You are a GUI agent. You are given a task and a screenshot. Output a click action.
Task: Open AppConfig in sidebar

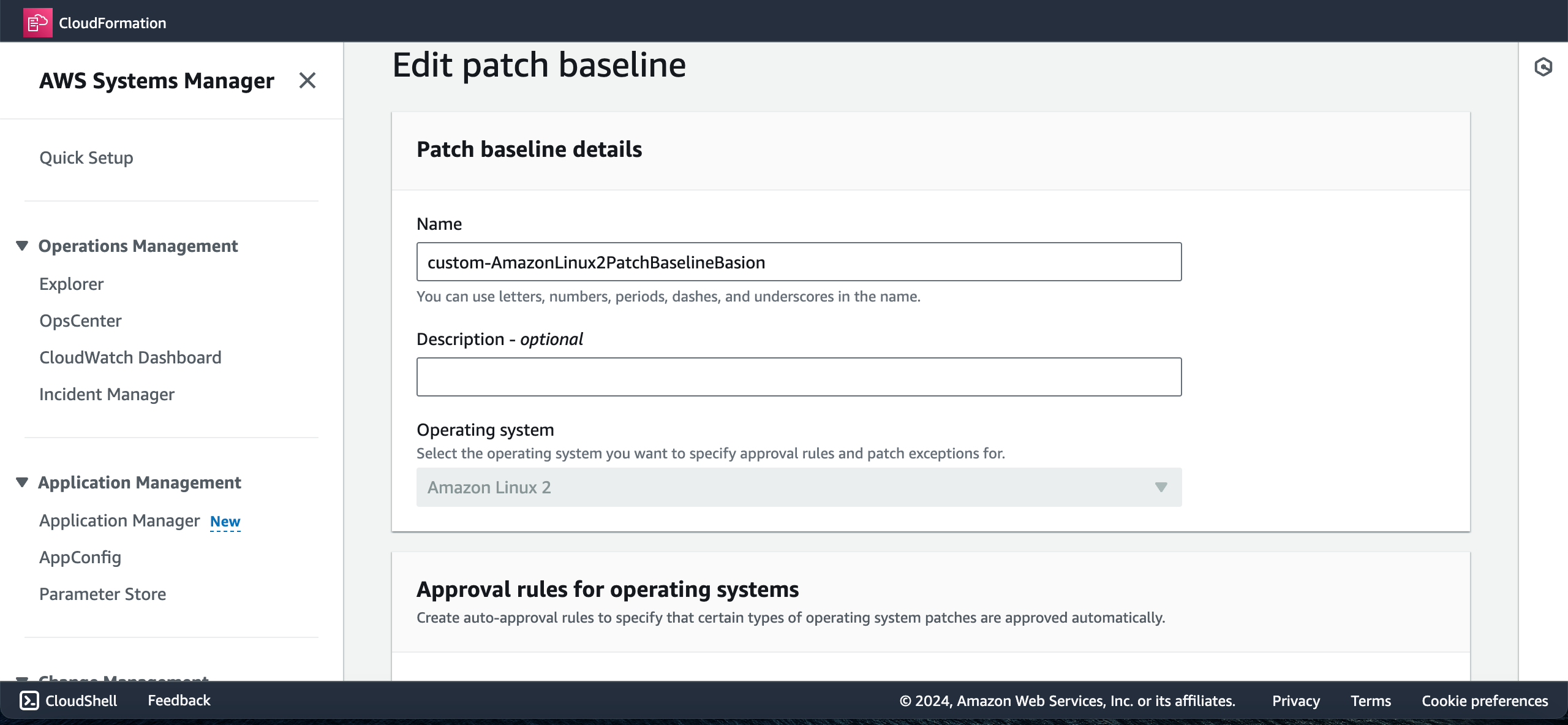[x=80, y=557]
